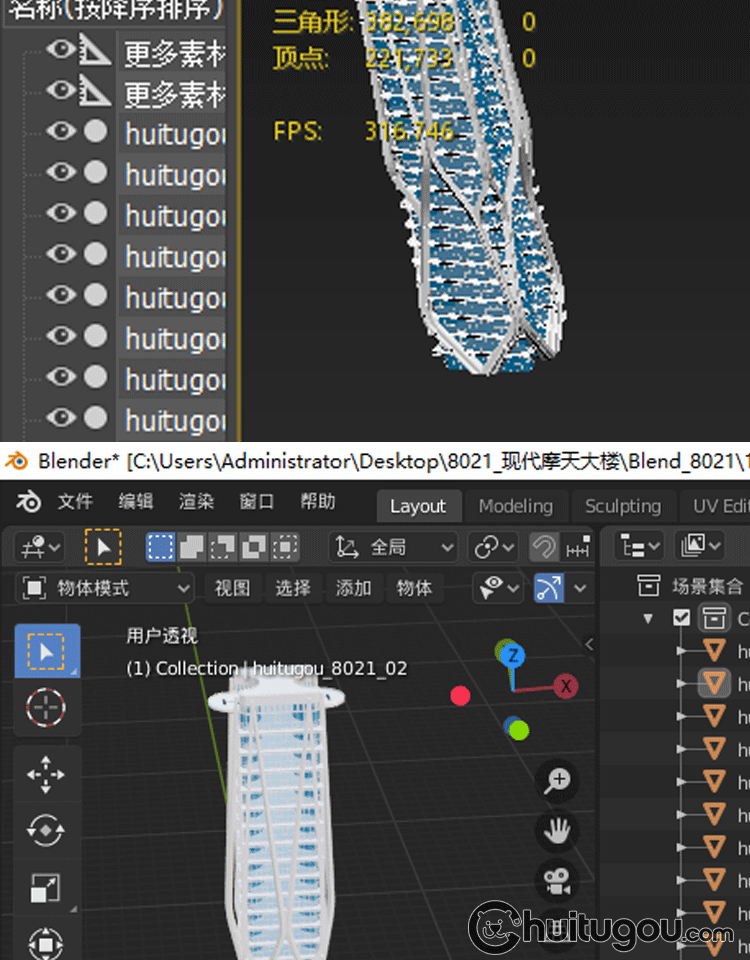Viewport: 750px width, 960px height.
Task: Click the zoom view magnifier icon
Action: click(557, 781)
